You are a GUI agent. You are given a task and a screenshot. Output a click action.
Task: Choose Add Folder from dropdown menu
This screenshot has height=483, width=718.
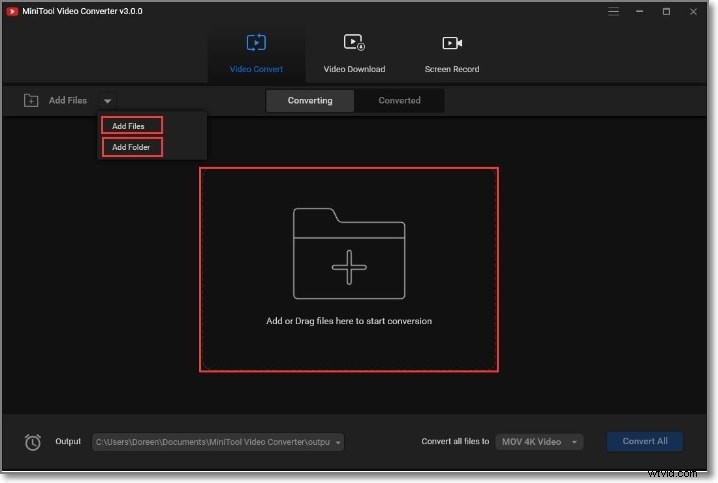tap(132, 147)
